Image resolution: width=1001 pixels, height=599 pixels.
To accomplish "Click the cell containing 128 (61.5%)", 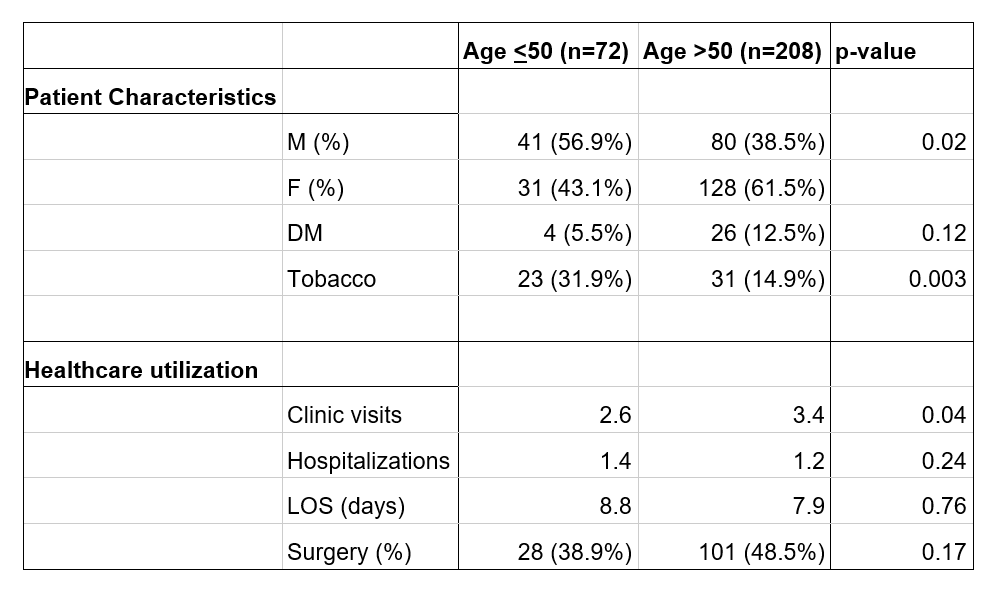I will tap(762, 188).
